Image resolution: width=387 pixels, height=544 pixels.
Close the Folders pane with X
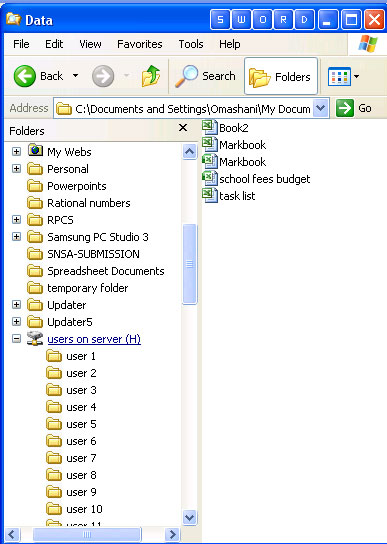tap(183, 128)
